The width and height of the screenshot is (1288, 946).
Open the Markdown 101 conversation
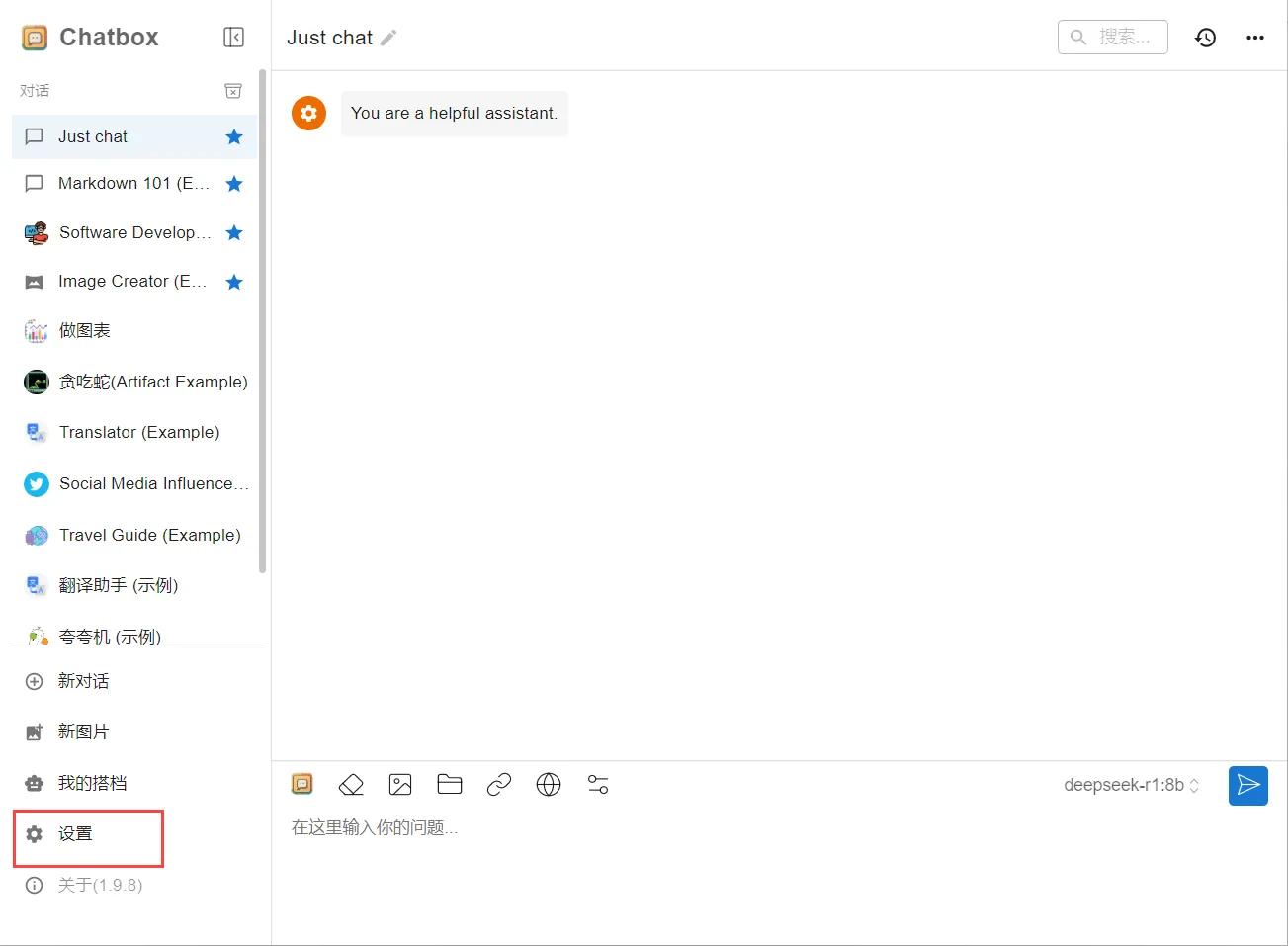[x=134, y=184]
